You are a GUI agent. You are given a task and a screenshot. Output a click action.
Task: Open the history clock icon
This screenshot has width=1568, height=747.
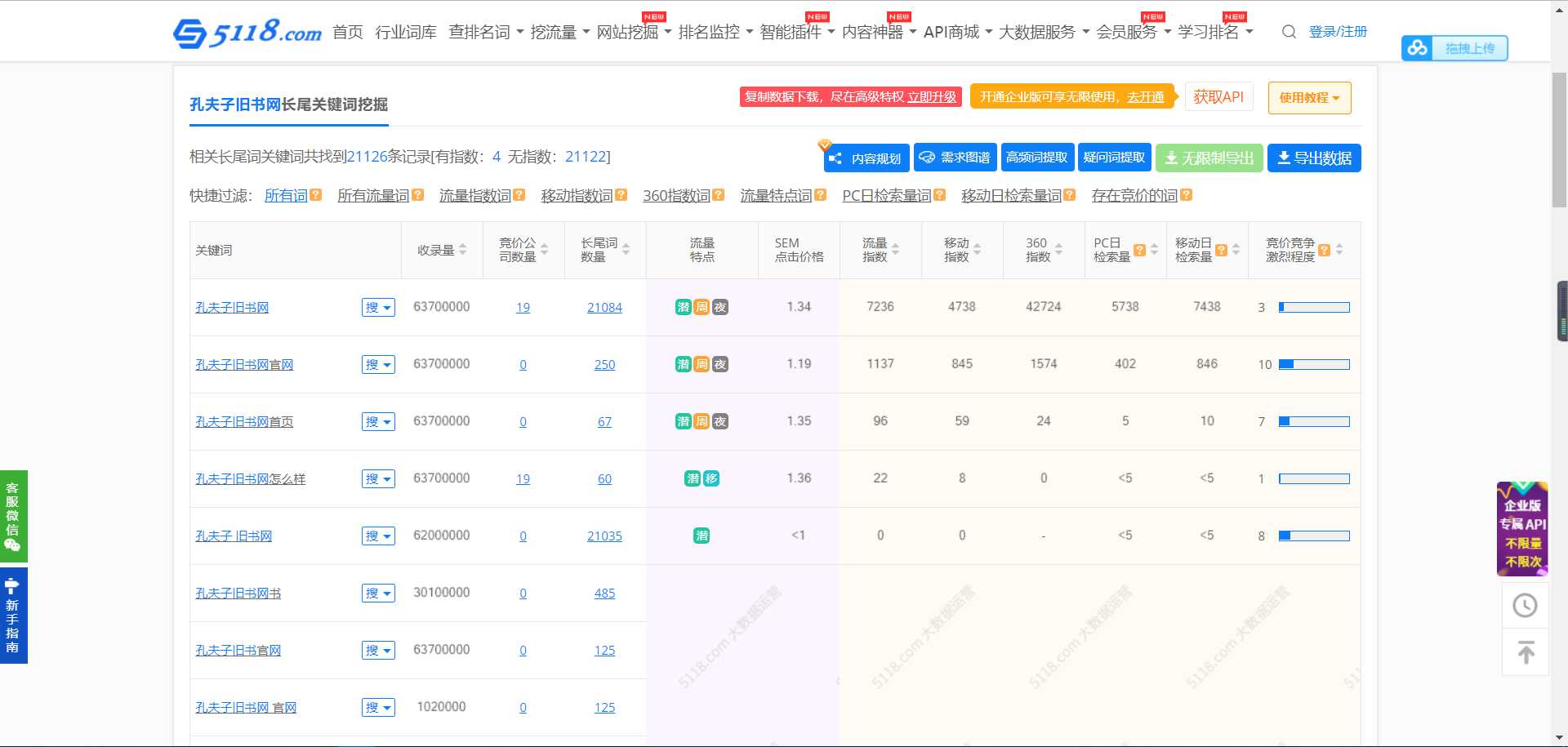click(1525, 605)
